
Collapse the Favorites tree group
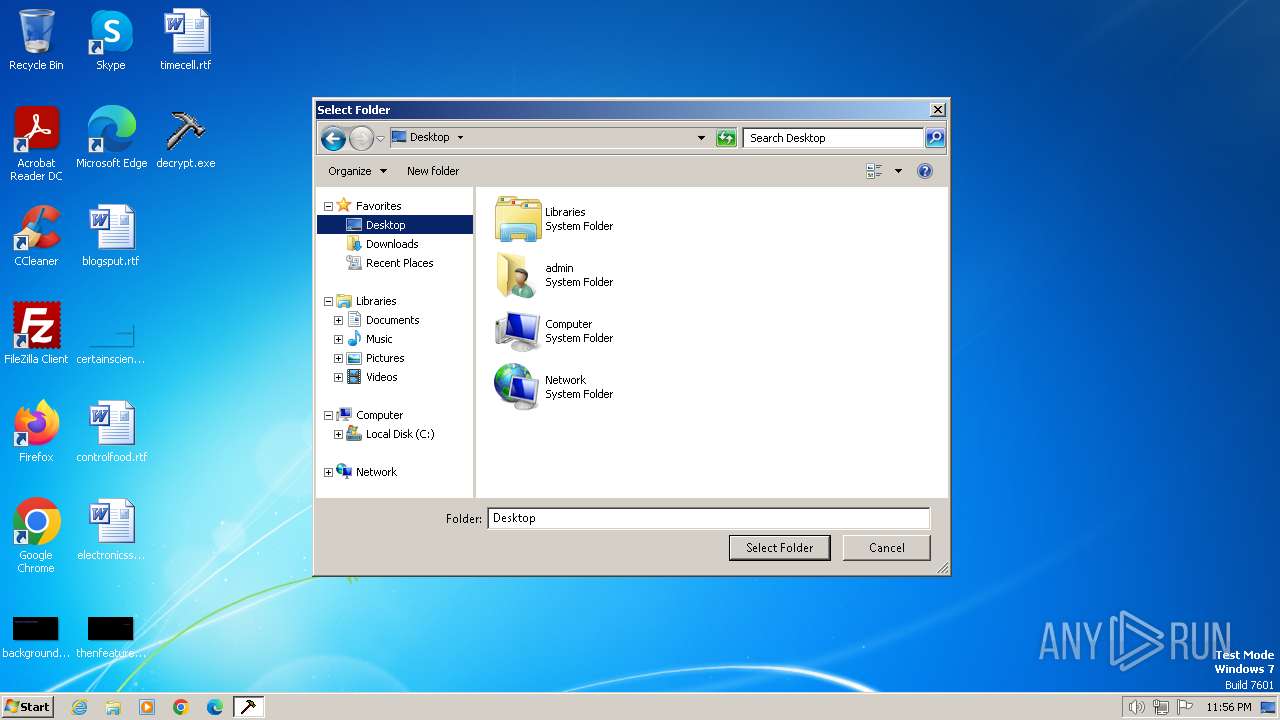[328, 206]
